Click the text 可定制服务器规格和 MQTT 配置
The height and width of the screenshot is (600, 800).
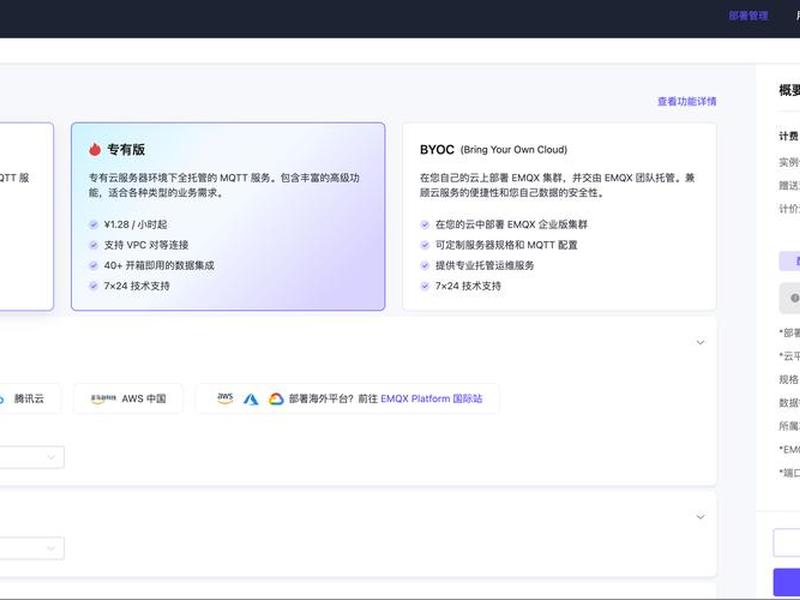point(506,245)
